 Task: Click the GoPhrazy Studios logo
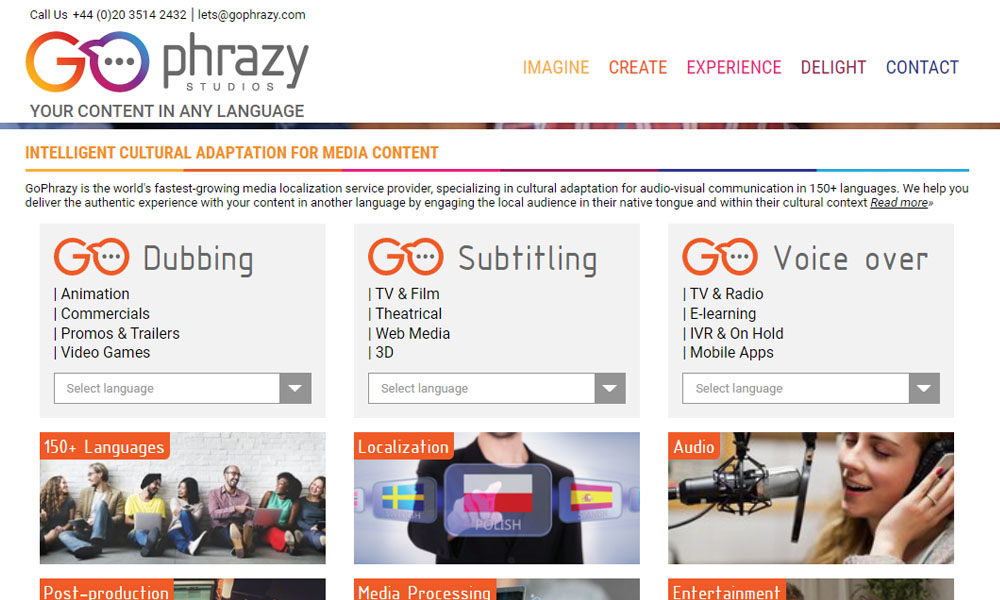tap(167, 62)
